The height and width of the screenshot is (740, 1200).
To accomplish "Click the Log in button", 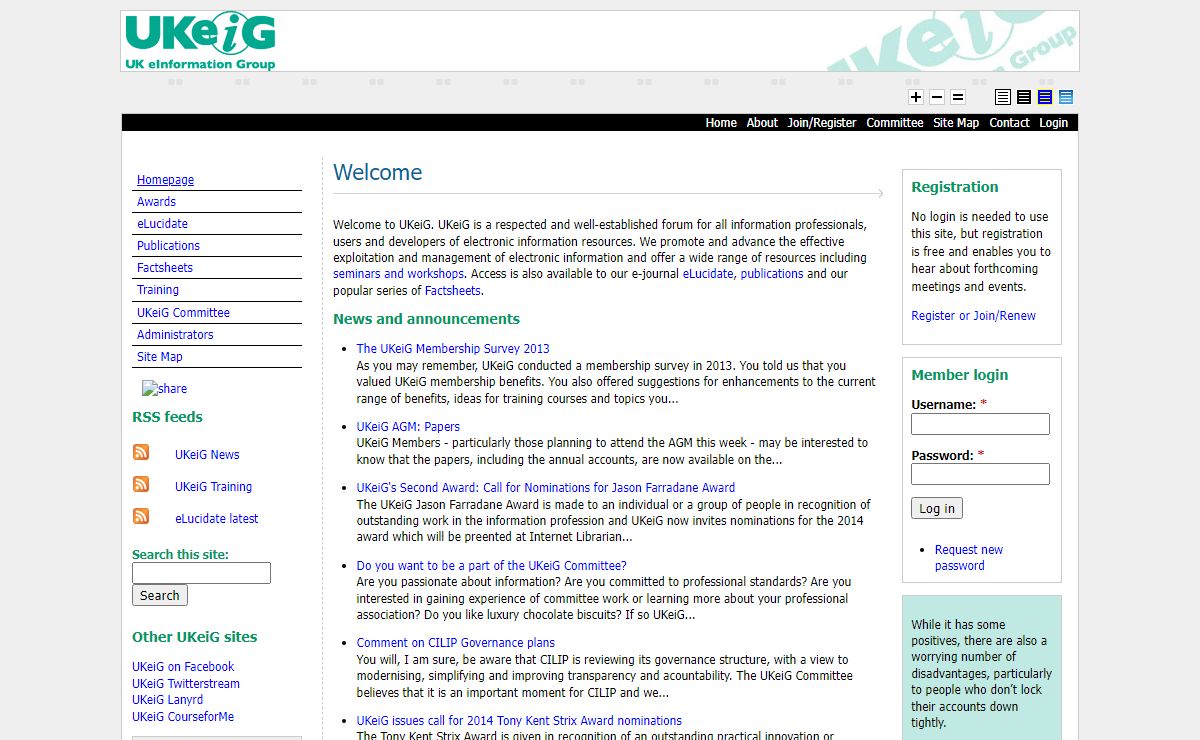I will [x=937, y=508].
